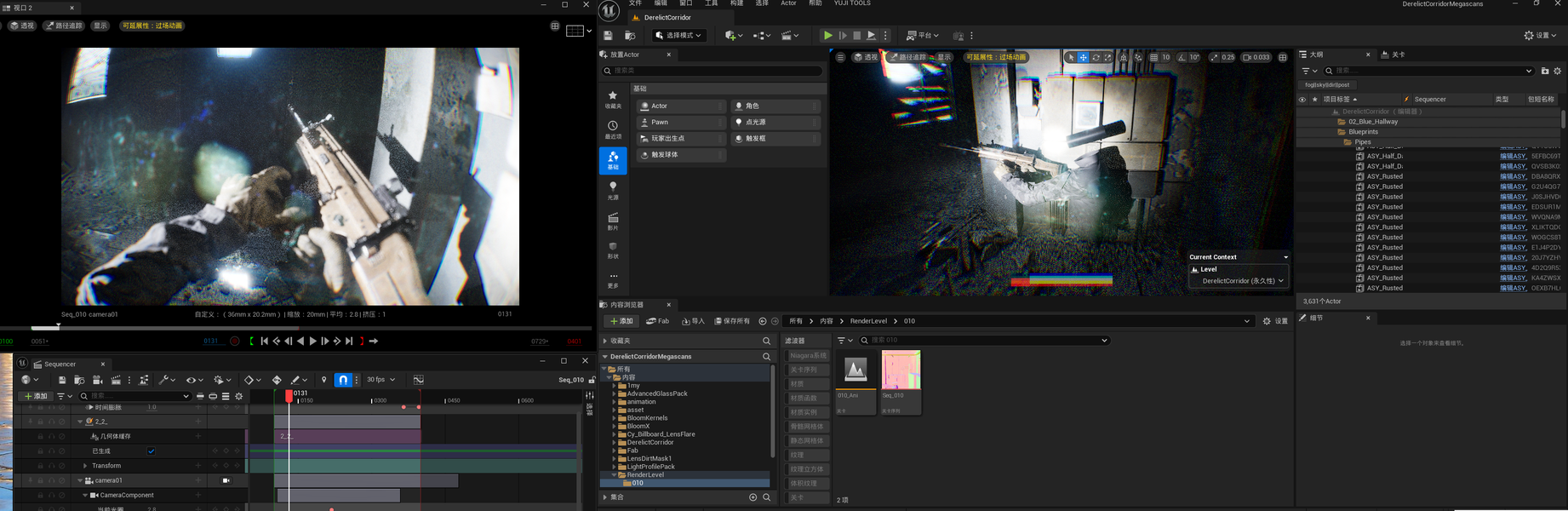Viewport: 1568px width, 511px height.
Task: Toggle the Niagara系统 filter in content browser
Action: tap(807, 355)
